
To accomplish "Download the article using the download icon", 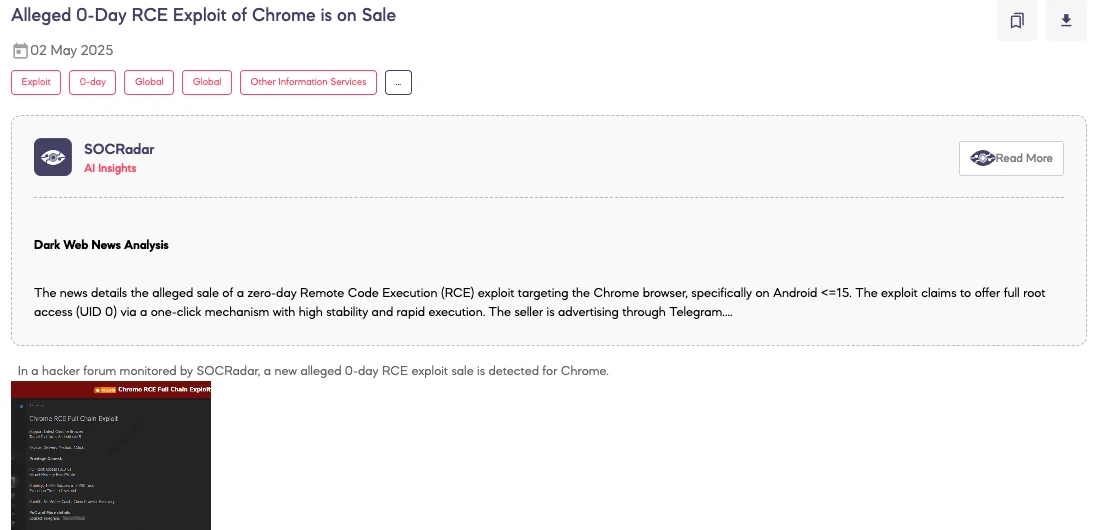I will (1066, 20).
